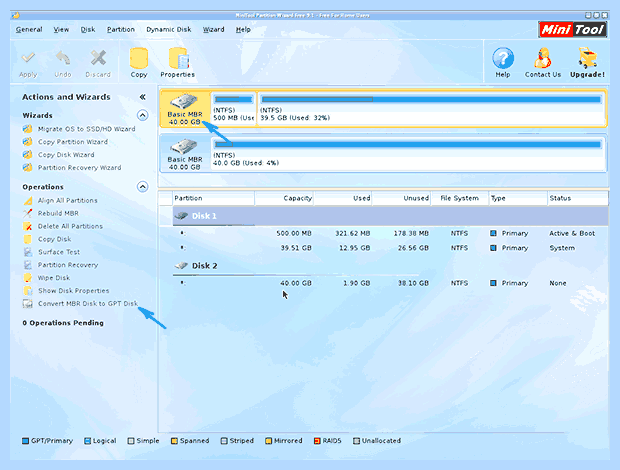This screenshot has width=620, height=470.
Task: Sort by Capacity column header
Action: (x=284, y=198)
